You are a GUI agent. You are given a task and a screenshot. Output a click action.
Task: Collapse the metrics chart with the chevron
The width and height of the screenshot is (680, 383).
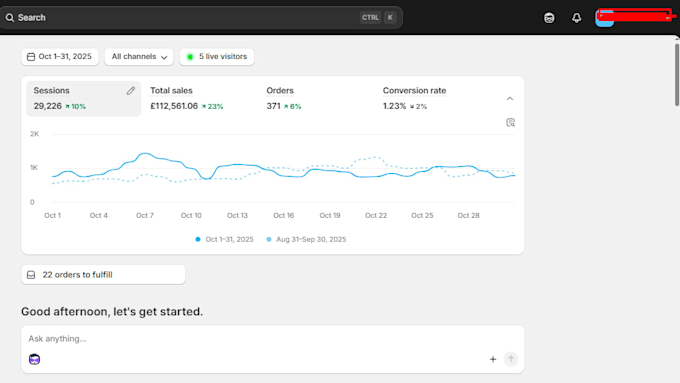pyautogui.click(x=510, y=99)
